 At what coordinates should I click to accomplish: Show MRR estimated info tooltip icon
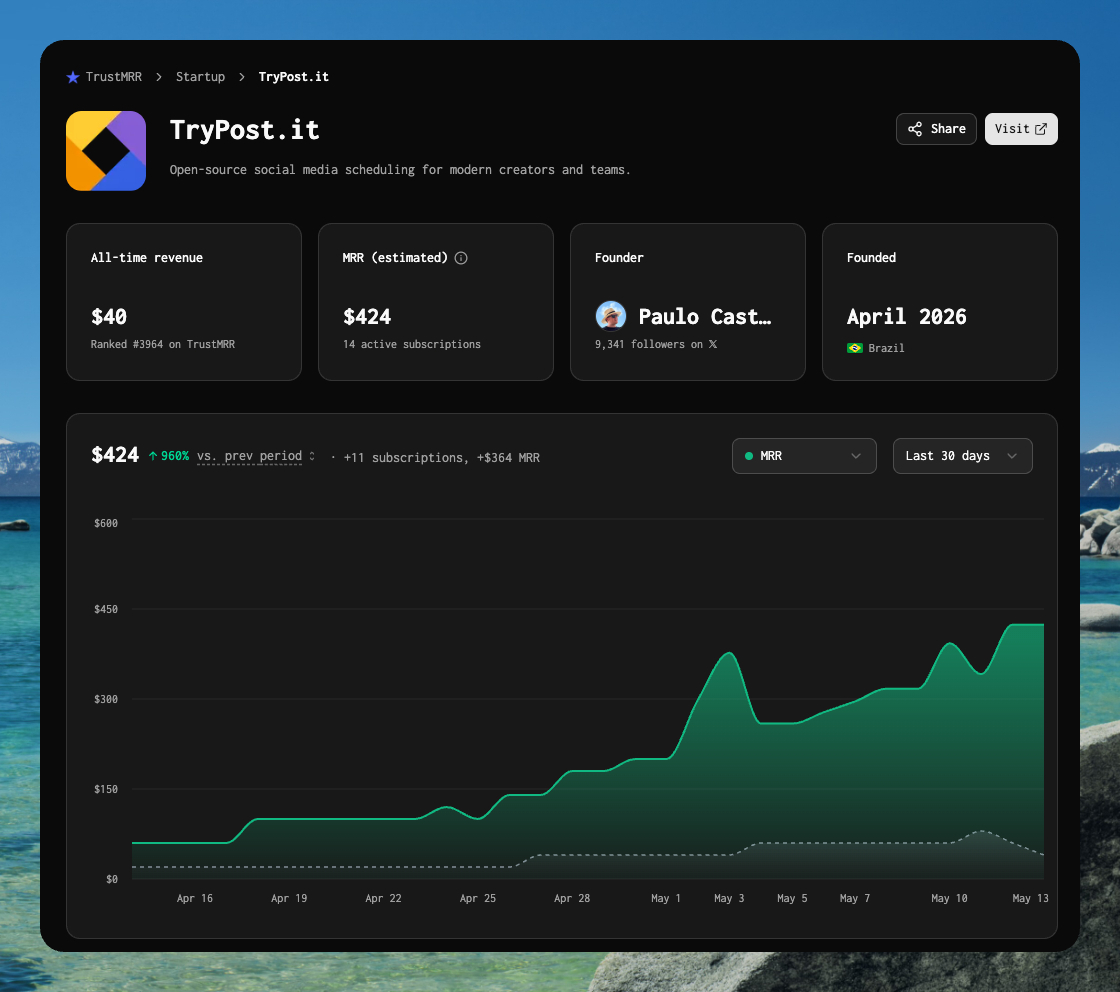pyautogui.click(x=461, y=258)
